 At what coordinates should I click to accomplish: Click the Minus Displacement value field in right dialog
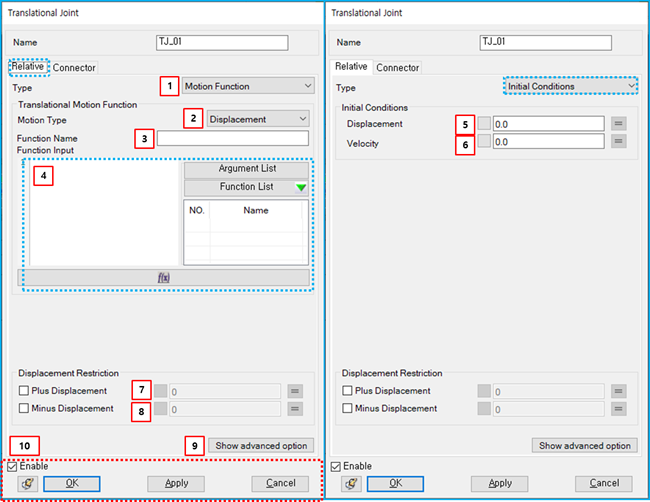[x=548, y=409]
